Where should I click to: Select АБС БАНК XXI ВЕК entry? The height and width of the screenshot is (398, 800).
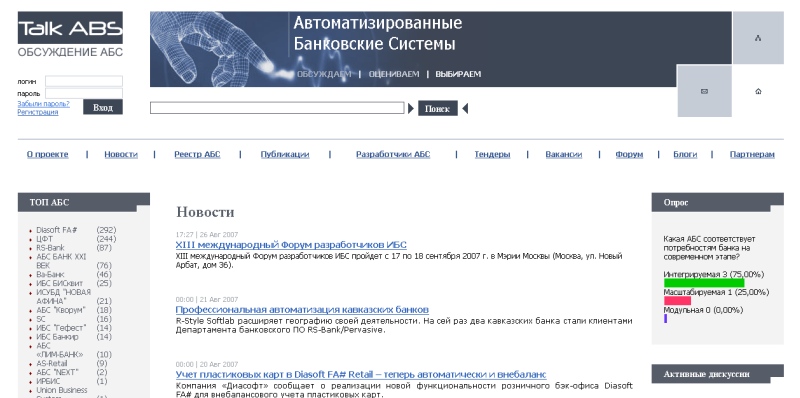point(61,261)
